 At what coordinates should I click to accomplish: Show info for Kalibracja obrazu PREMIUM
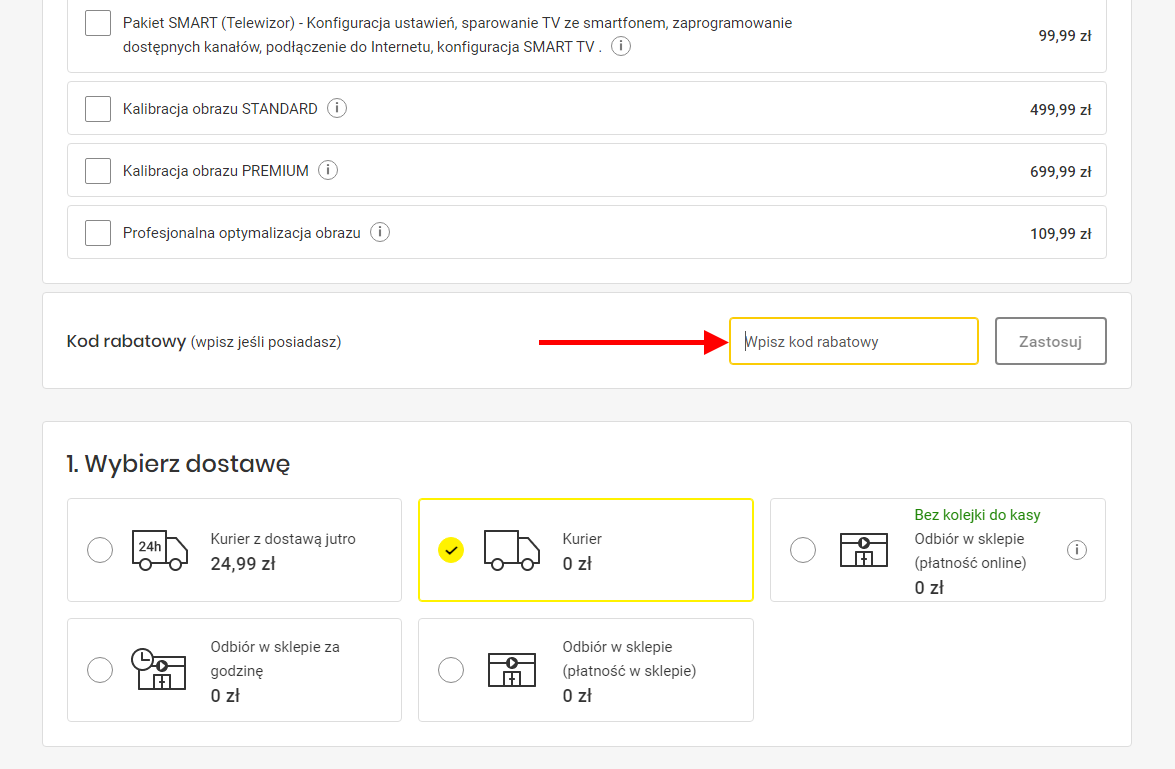pos(328,170)
